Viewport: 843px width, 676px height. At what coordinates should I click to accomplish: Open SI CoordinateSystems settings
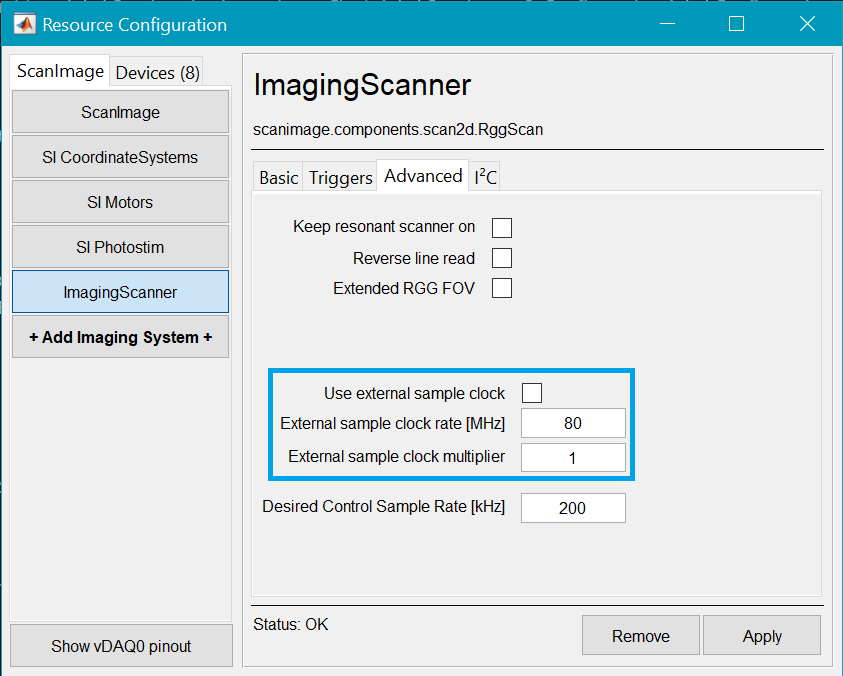(x=120, y=157)
